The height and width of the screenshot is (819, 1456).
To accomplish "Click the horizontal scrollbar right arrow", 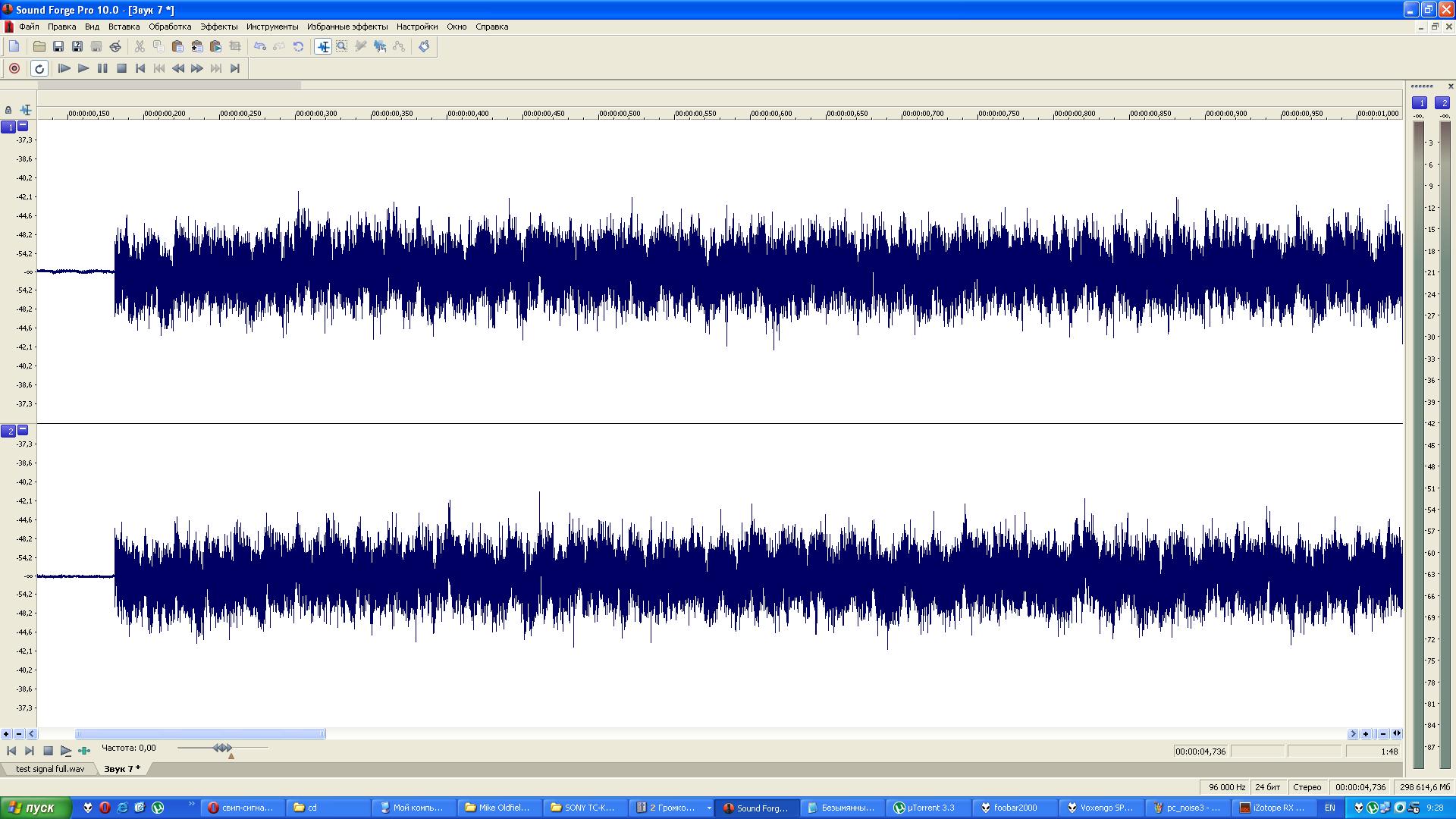I will (1352, 734).
